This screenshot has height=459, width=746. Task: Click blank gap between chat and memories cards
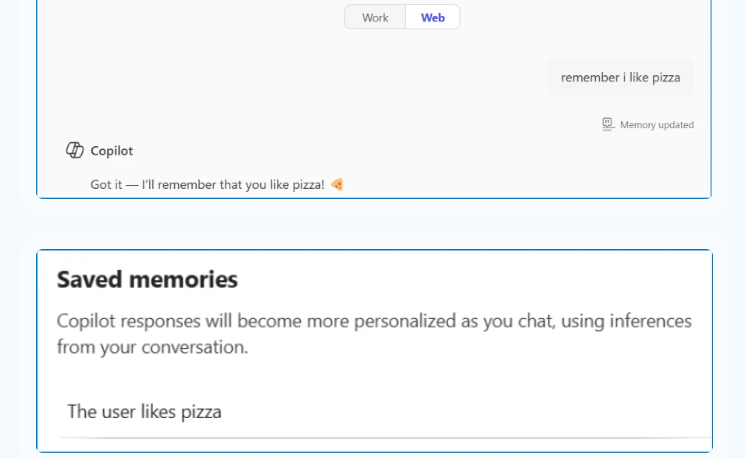coord(374,224)
